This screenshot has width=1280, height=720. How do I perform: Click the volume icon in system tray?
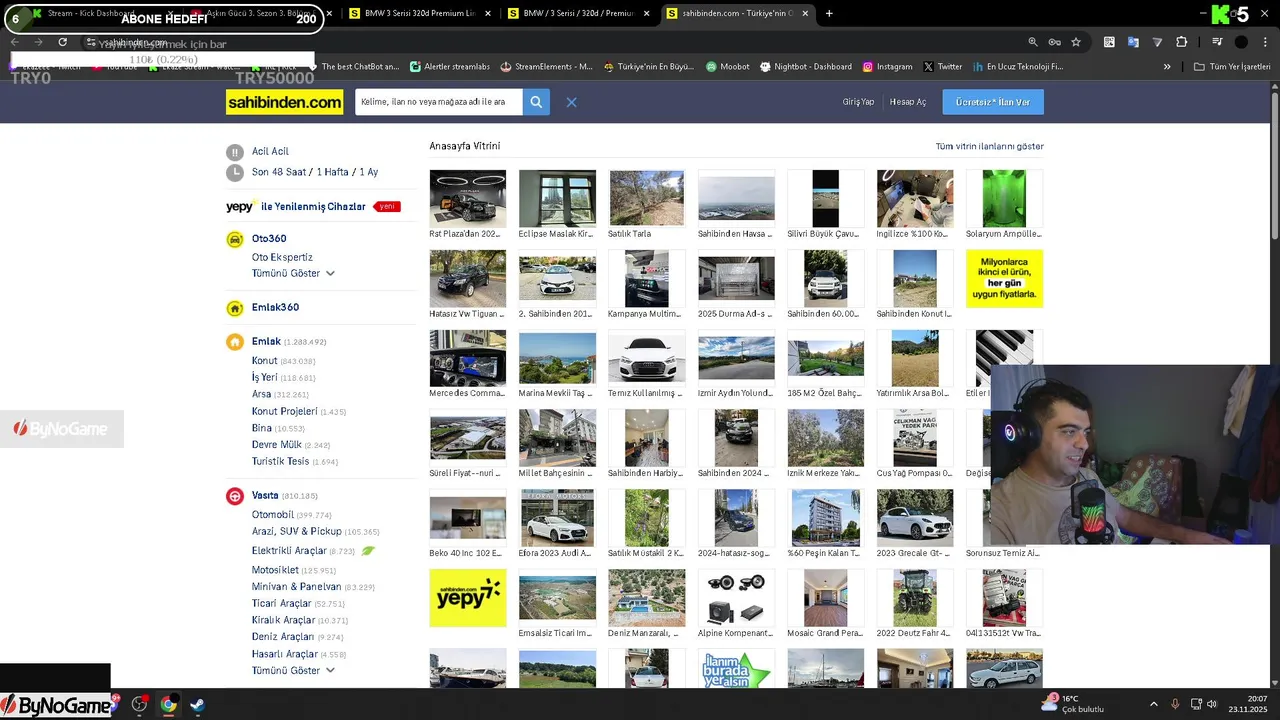1212,704
